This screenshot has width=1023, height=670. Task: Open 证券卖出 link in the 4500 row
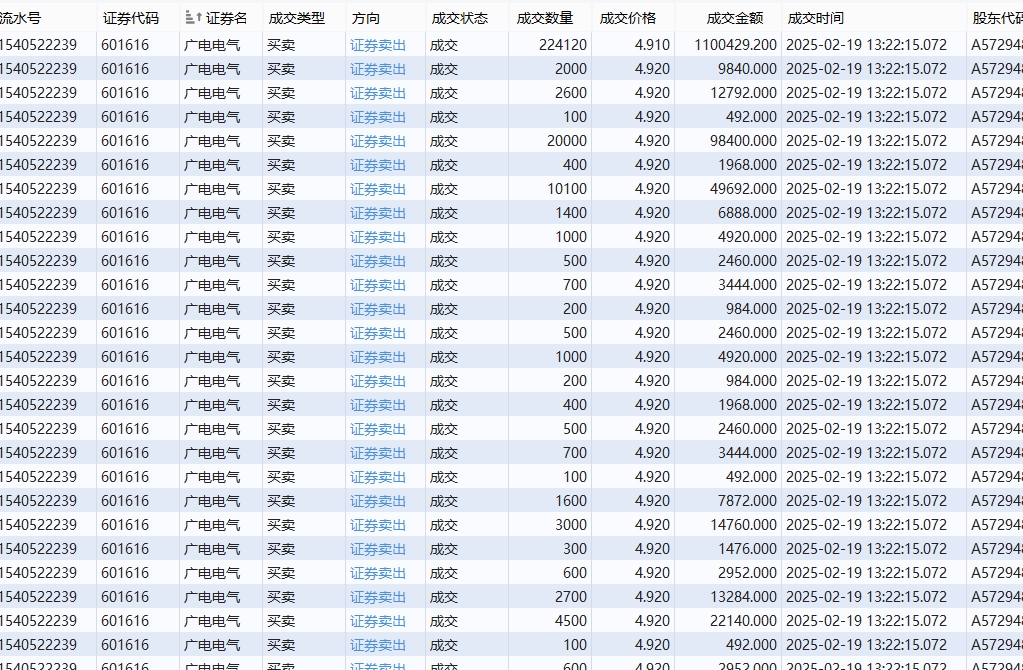378,621
